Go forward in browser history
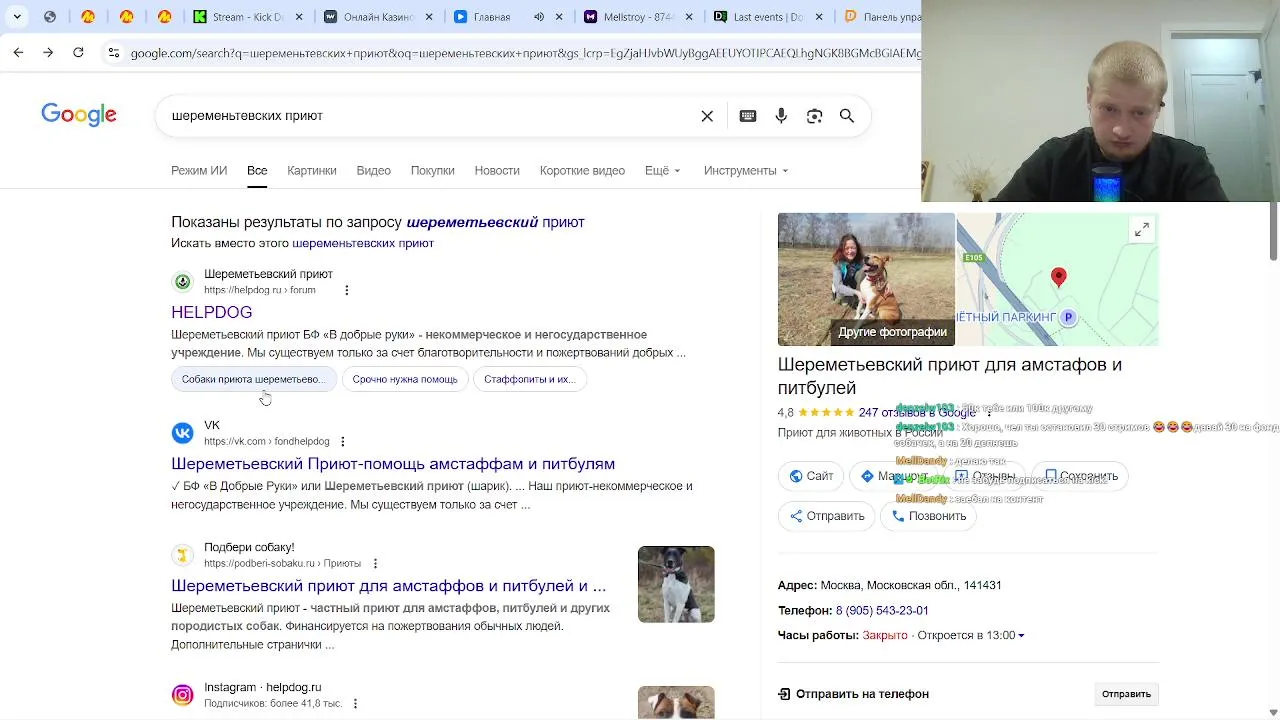 48,52
